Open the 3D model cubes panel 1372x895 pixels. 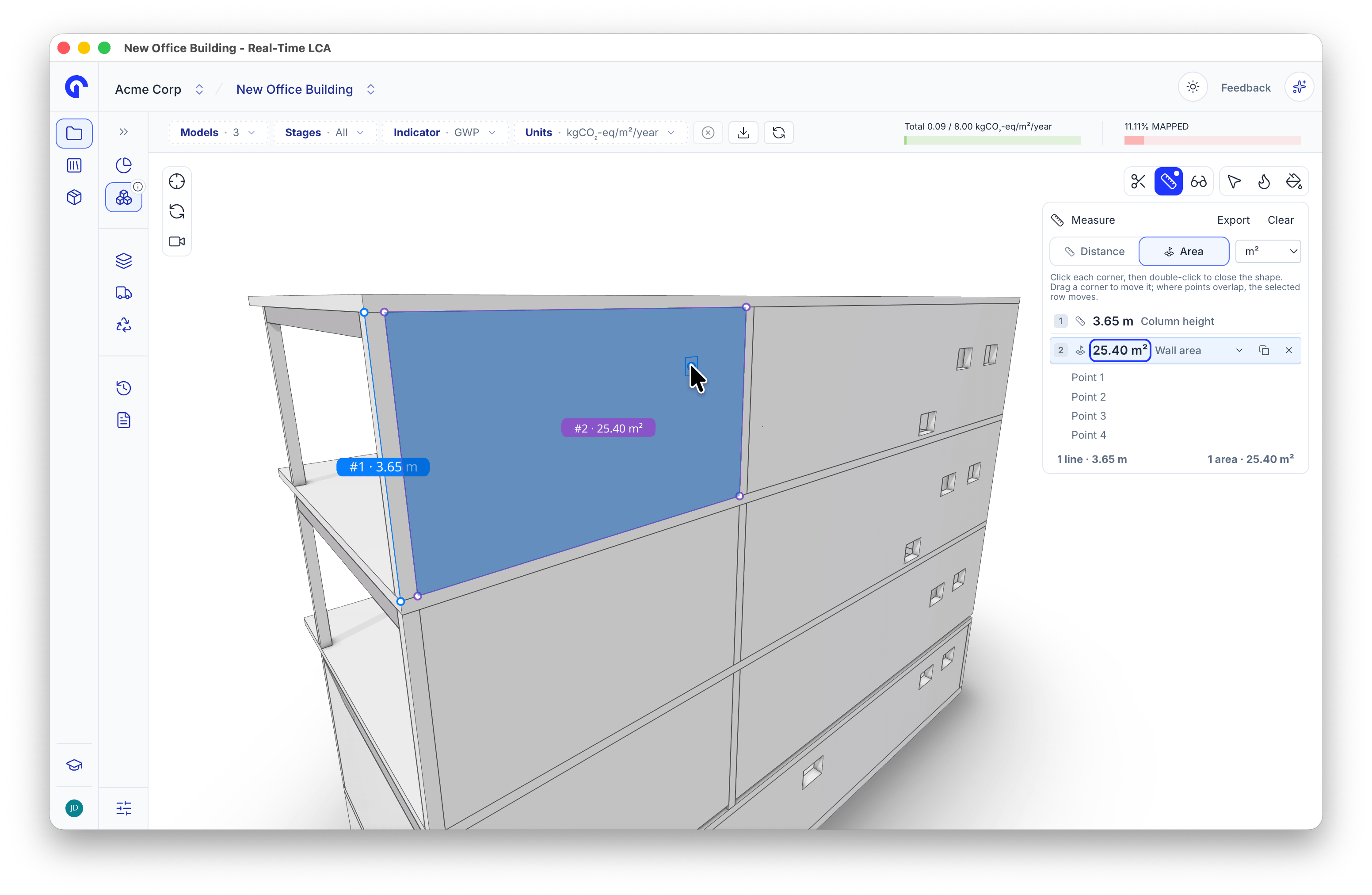point(123,198)
